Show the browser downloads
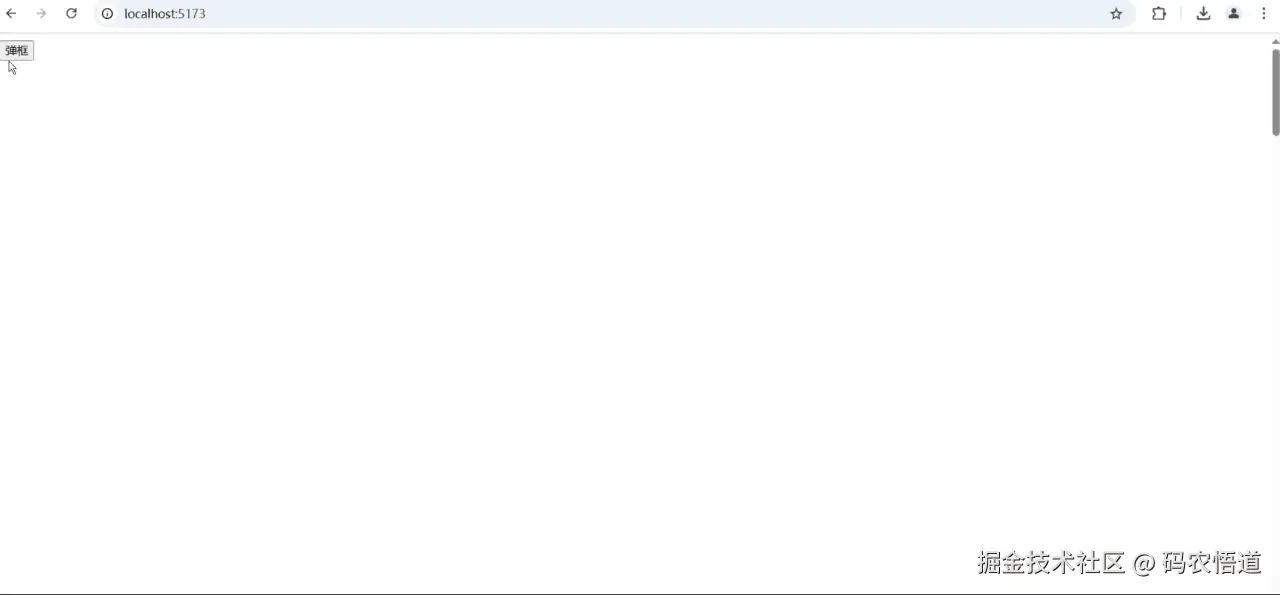The image size is (1280, 595). 1203,14
